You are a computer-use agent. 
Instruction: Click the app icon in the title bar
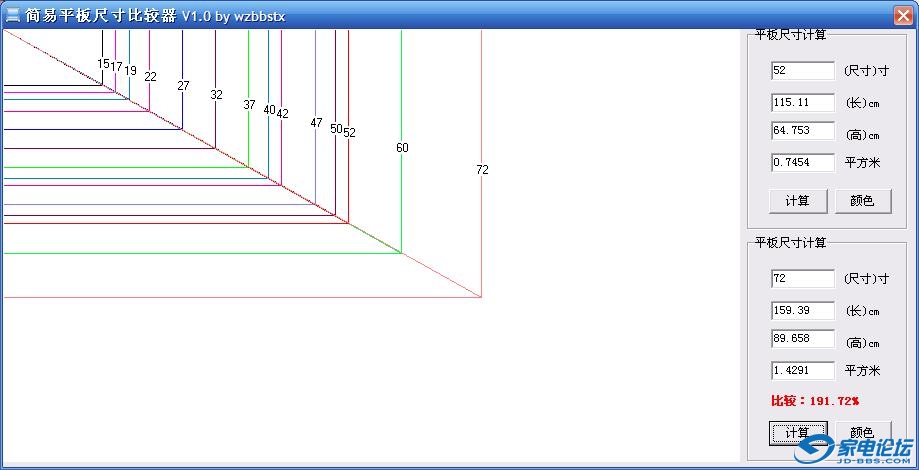click(13, 14)
